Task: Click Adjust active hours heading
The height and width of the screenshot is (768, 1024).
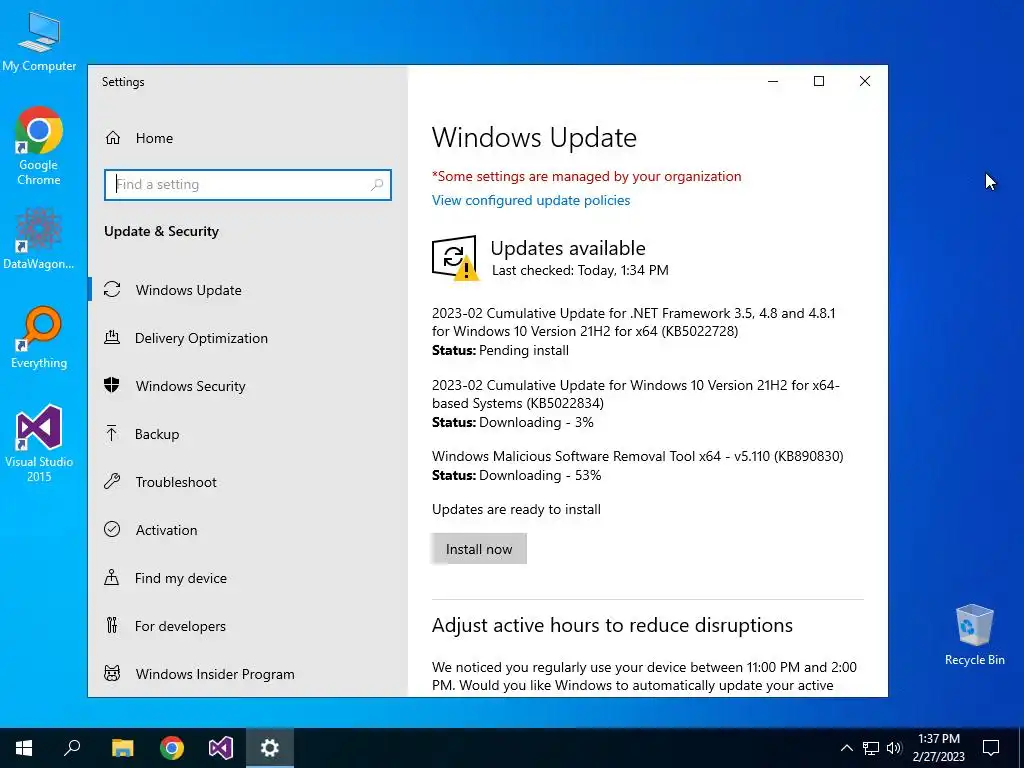Action: (612, 625)
